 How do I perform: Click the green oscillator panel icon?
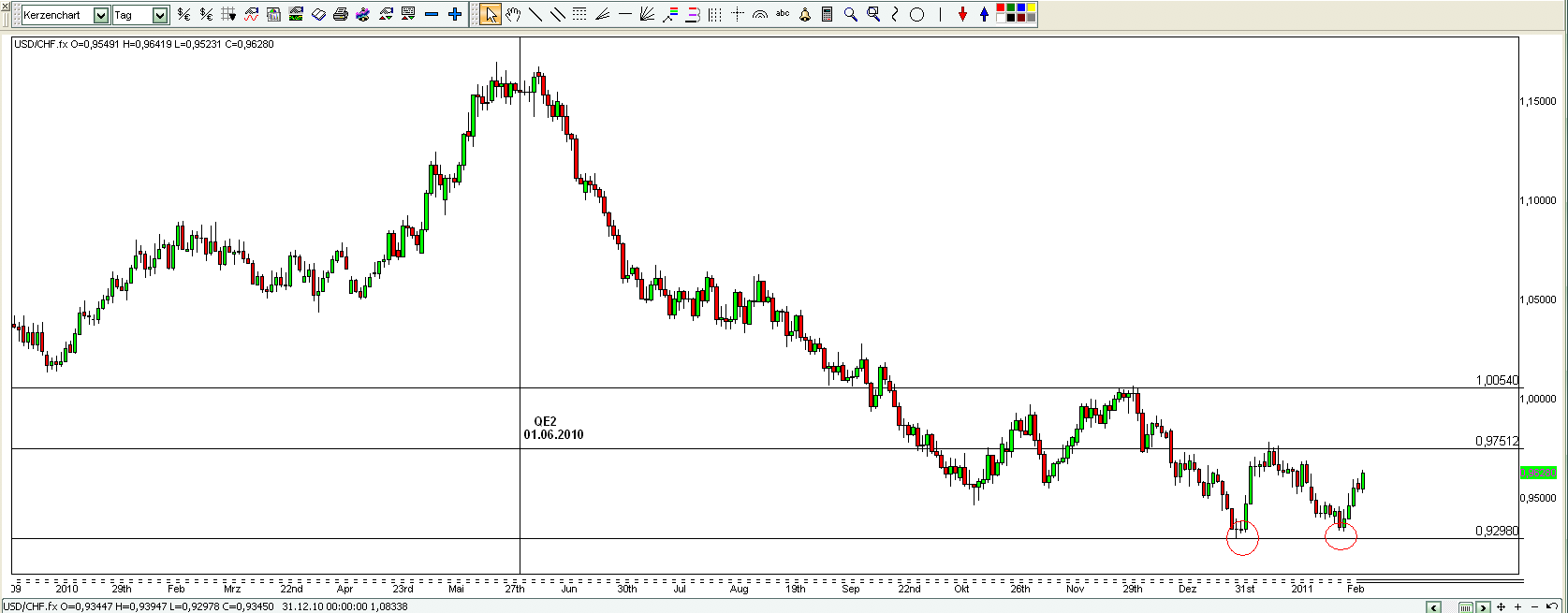pos(296,14)
